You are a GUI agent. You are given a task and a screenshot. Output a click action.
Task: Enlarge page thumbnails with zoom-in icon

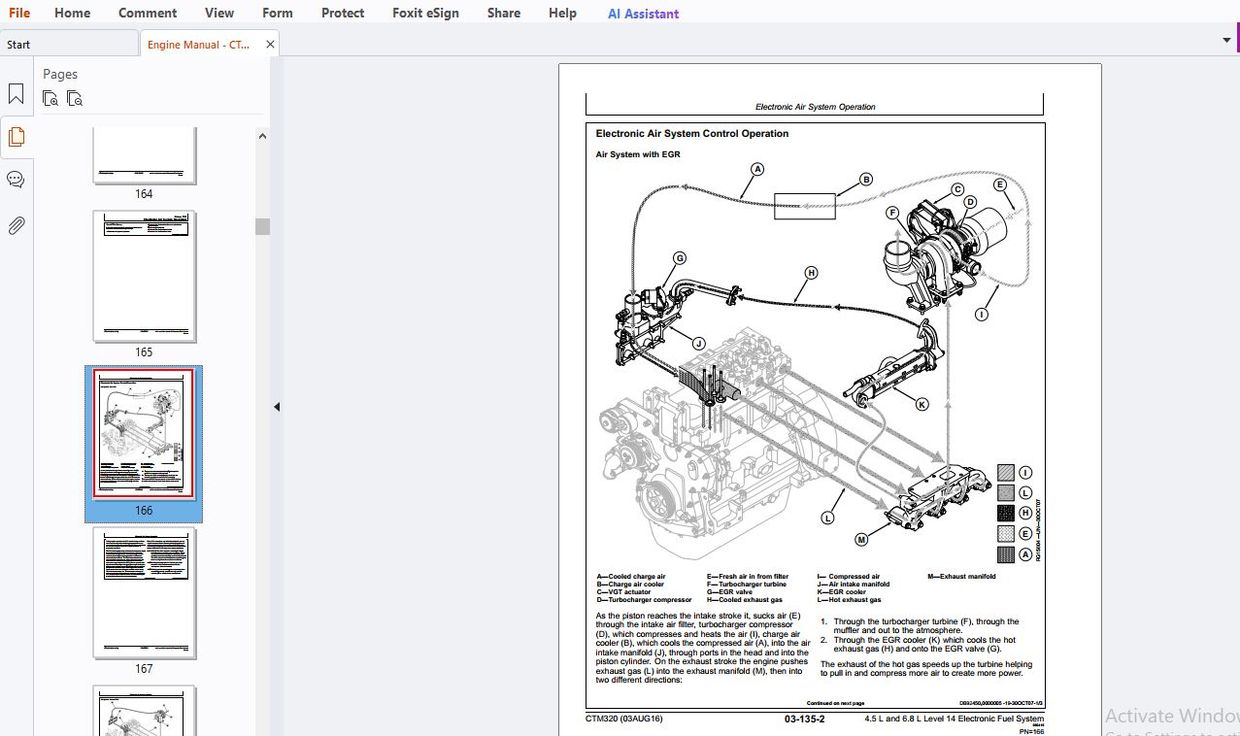click(50, 98)
